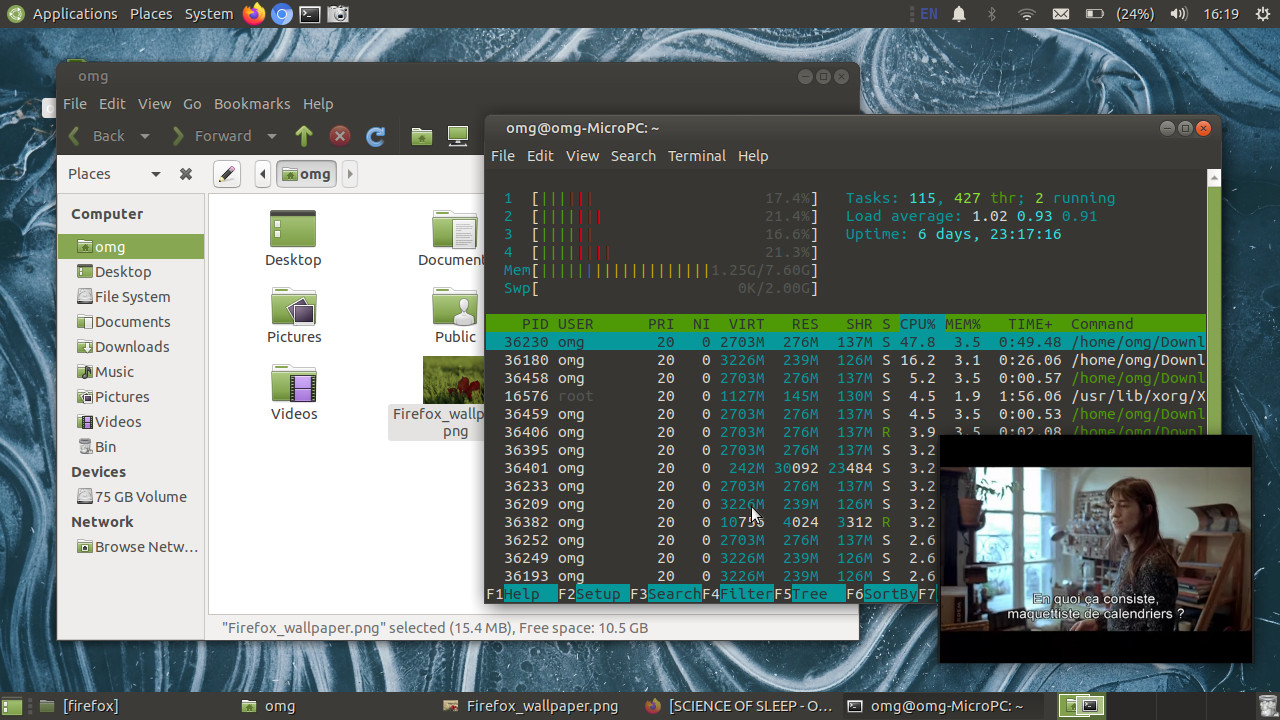This screenshot has width=1280, height=720.
Task: Expand the Forward history dropdown arrow
Action: (x=272, y=136)
